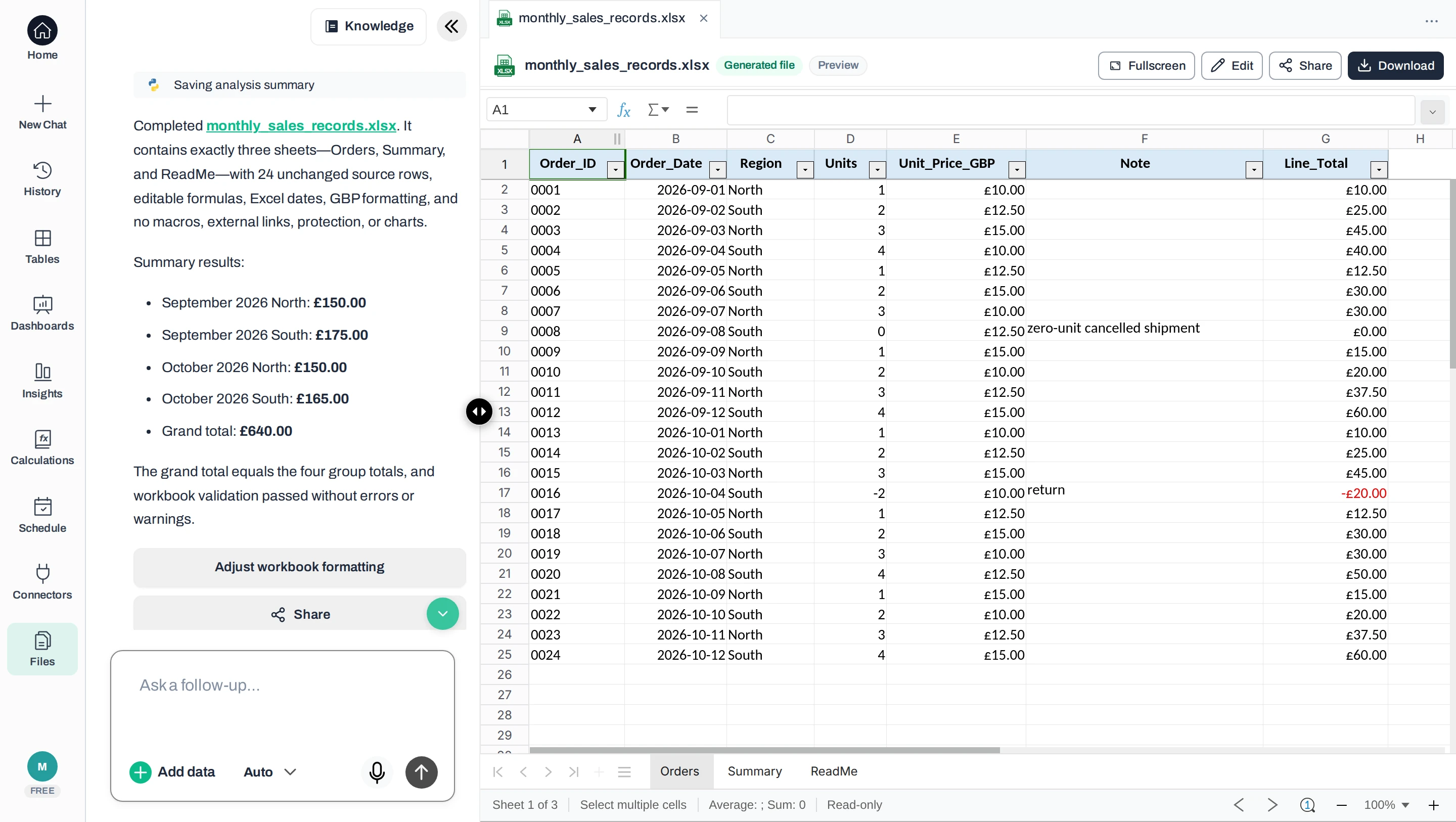Click Adjust workbook formatting suggestion
Viewport: 1456px width, 822px height.
[x=300, y=567]
